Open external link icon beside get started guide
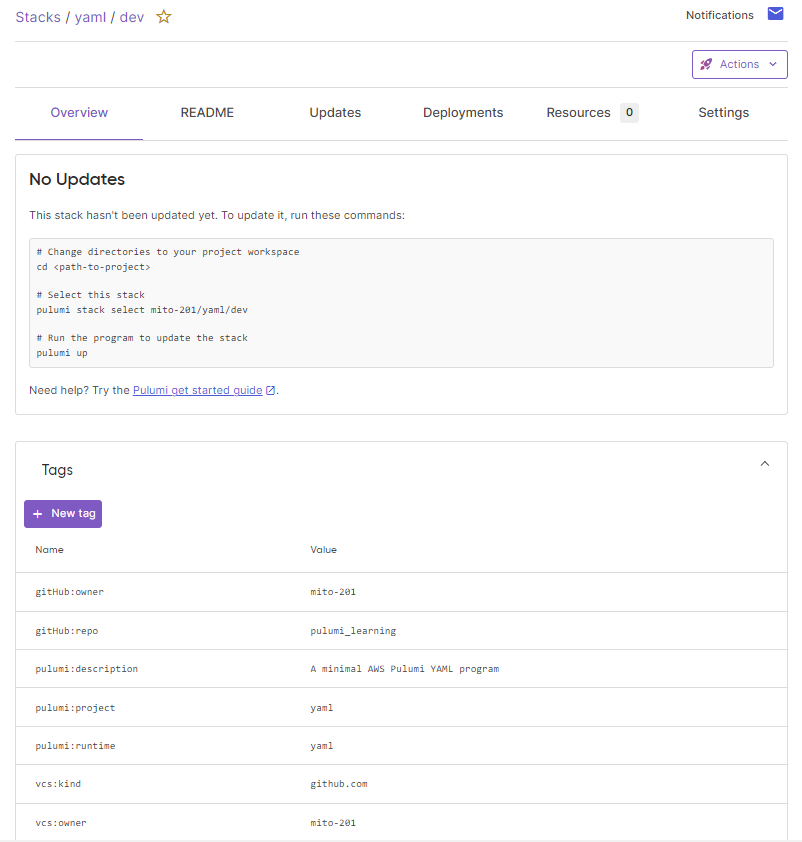The height and width of the screenshot is (842, 802). [271, 390]
